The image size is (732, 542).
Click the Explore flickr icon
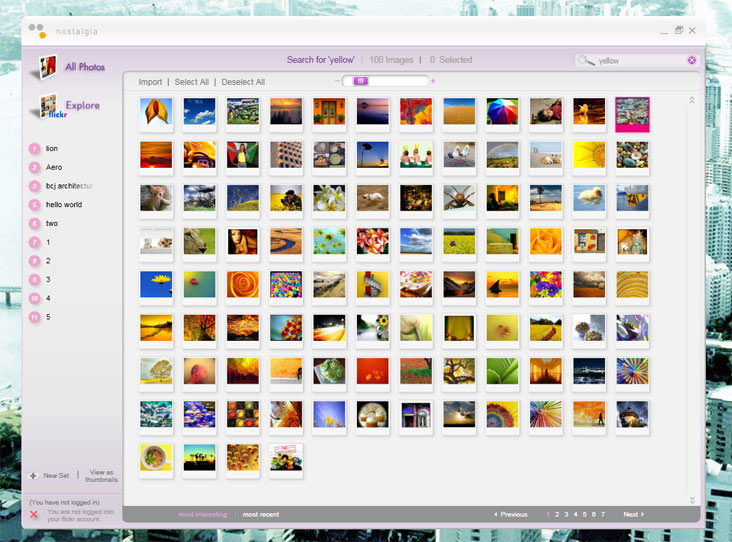[x=47, y=105]
